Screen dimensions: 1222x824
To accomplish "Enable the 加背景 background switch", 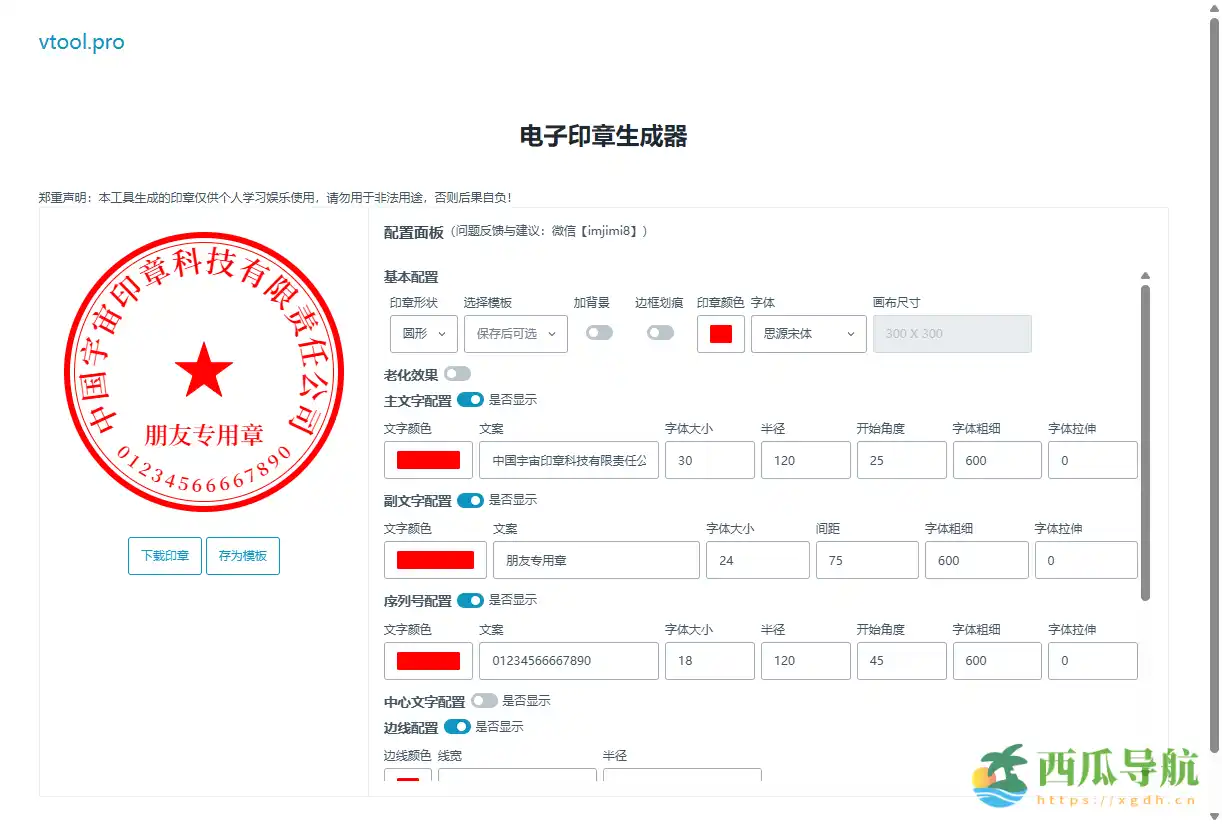I will pyautogui.click(x=599, y=330).
